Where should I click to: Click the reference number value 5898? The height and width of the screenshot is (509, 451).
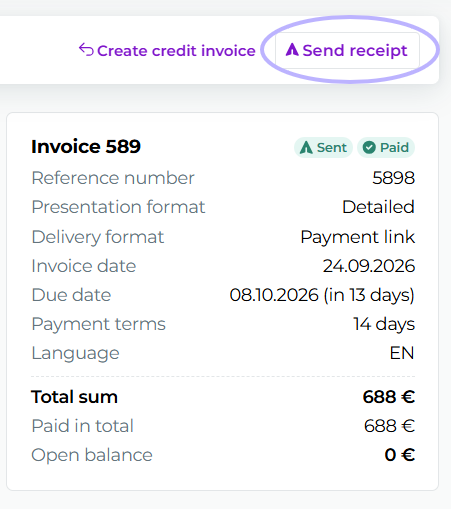[x=393, y=178]
